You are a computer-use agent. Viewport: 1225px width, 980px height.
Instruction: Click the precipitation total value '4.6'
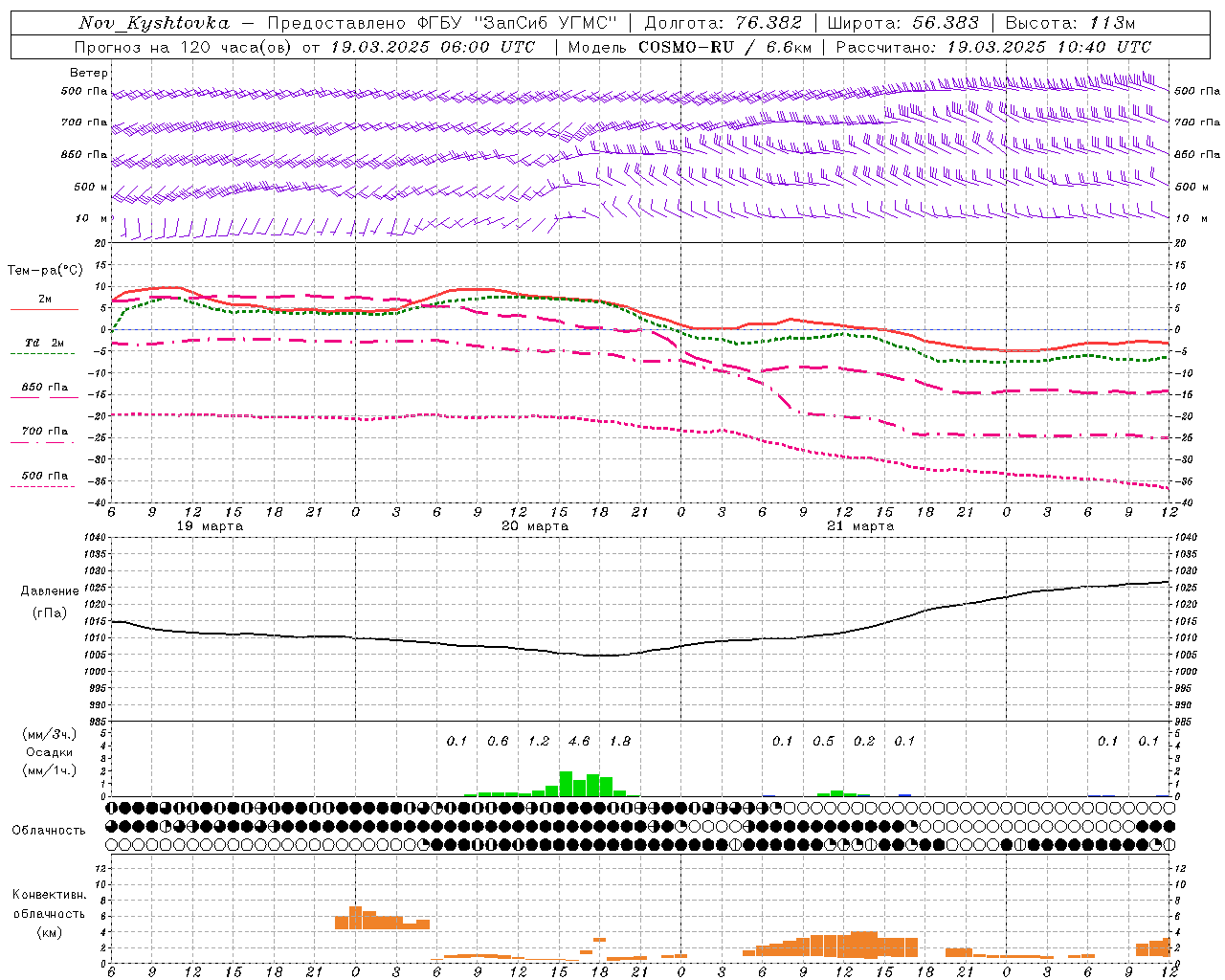tap(580, 741)
